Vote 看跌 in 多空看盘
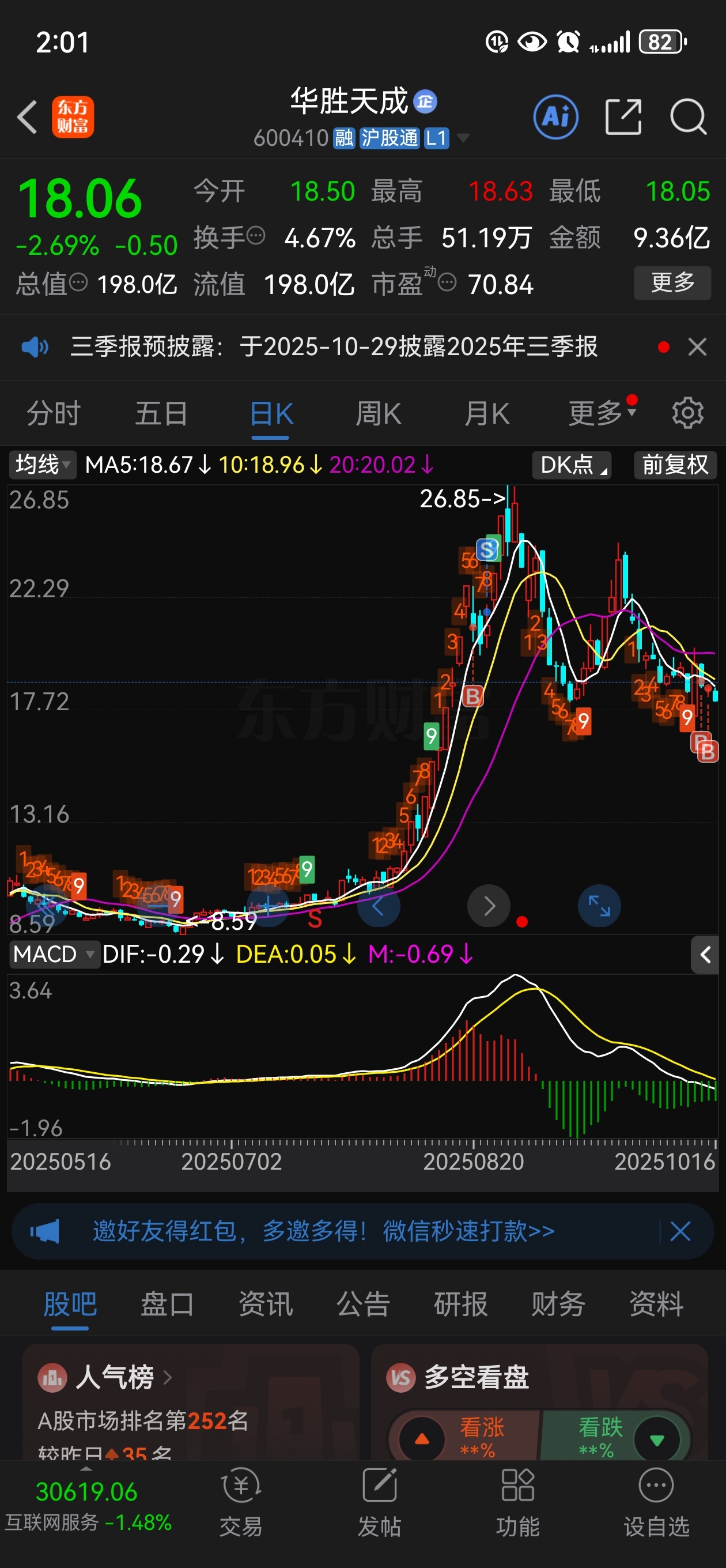 click(x=616, y=1436)
